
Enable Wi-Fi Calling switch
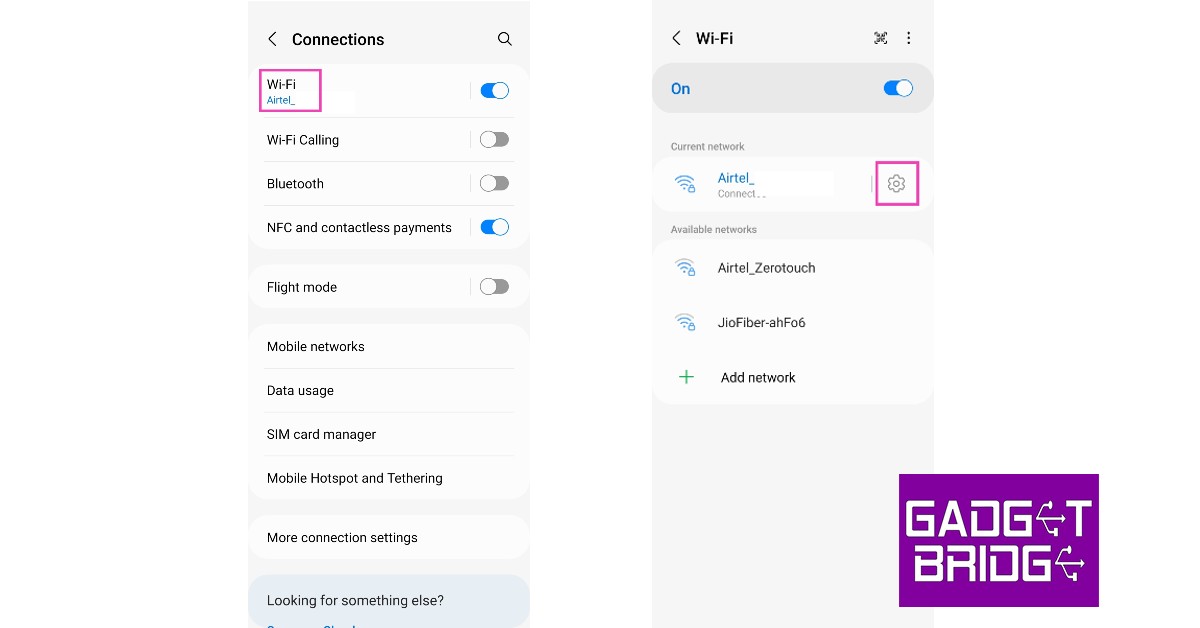[x=494, y=140]
